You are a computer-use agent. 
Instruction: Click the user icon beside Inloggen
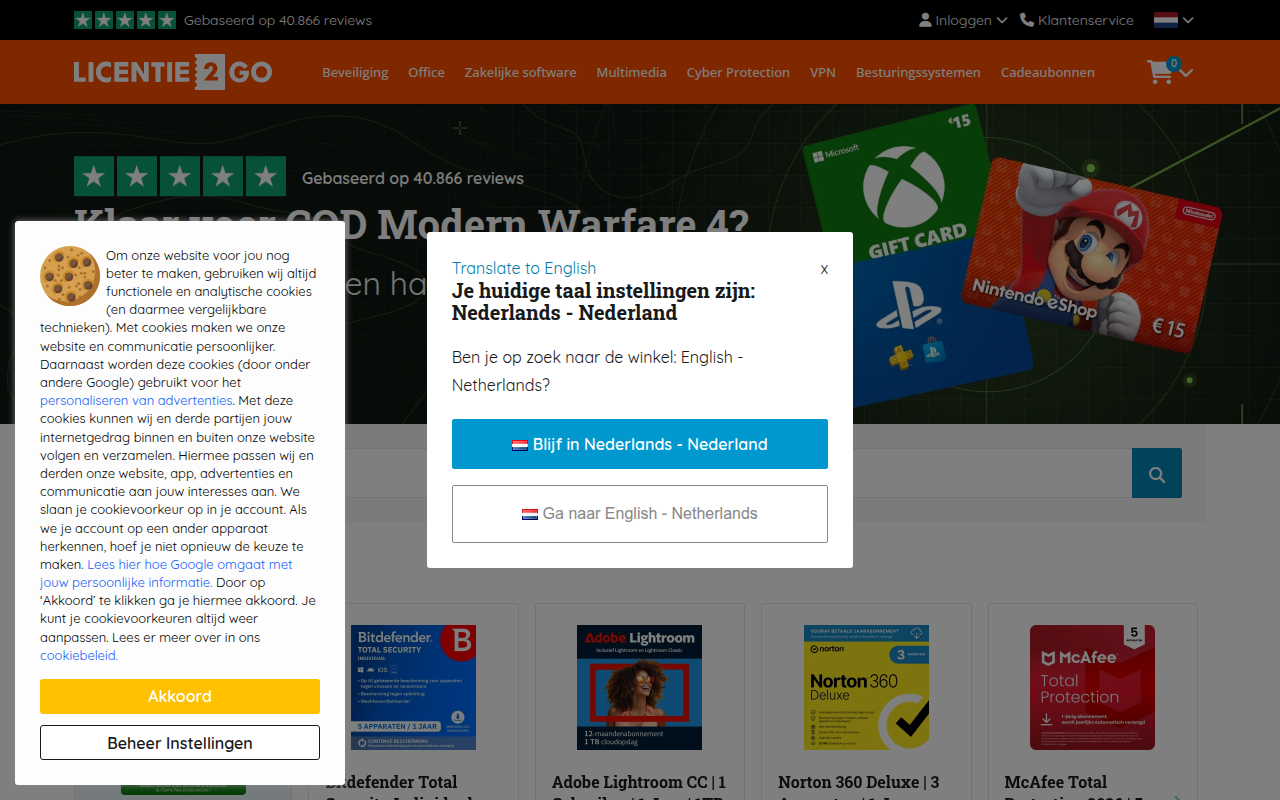(925, 20)
